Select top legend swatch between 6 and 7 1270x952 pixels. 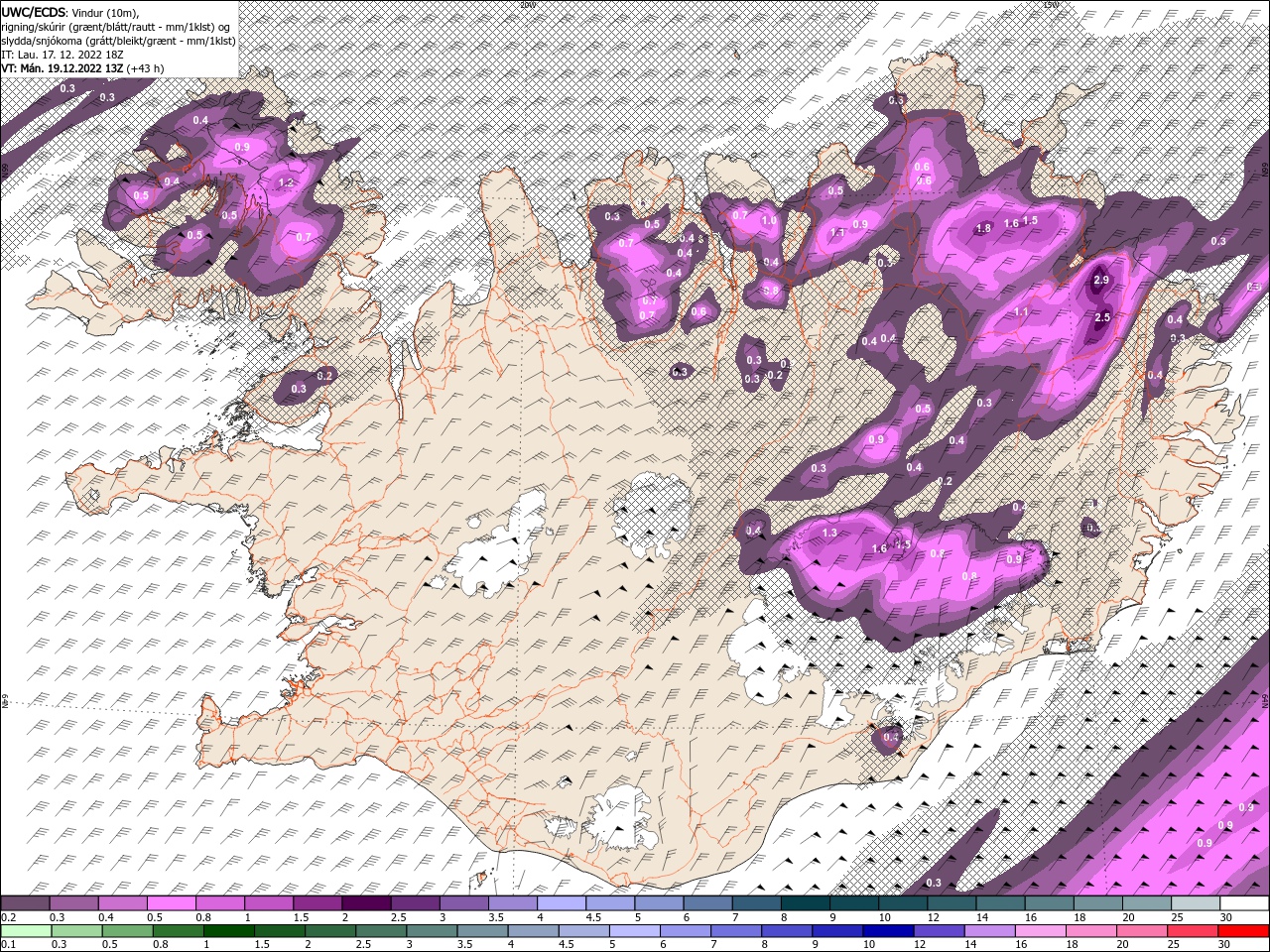pos(707,903)
